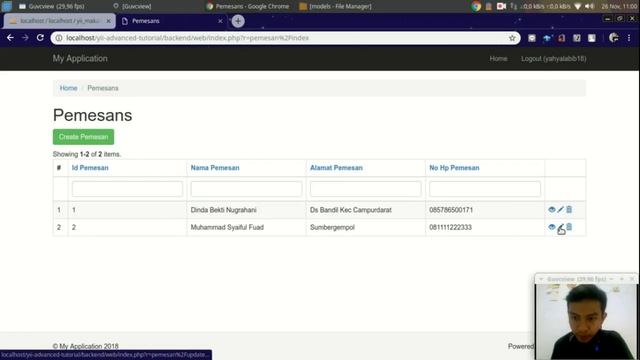
Task: Click first extension icon beside address bar
Action: (x=531, y=38)
